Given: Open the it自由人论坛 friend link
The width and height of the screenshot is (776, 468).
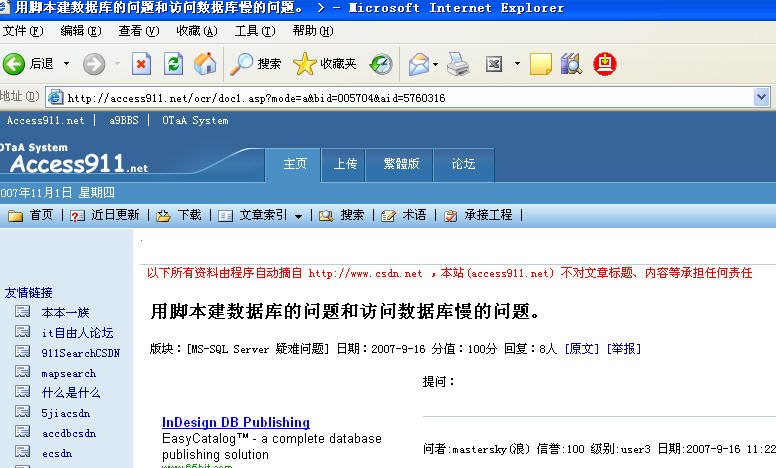Looking at the screenshot, I should (77, 333).
